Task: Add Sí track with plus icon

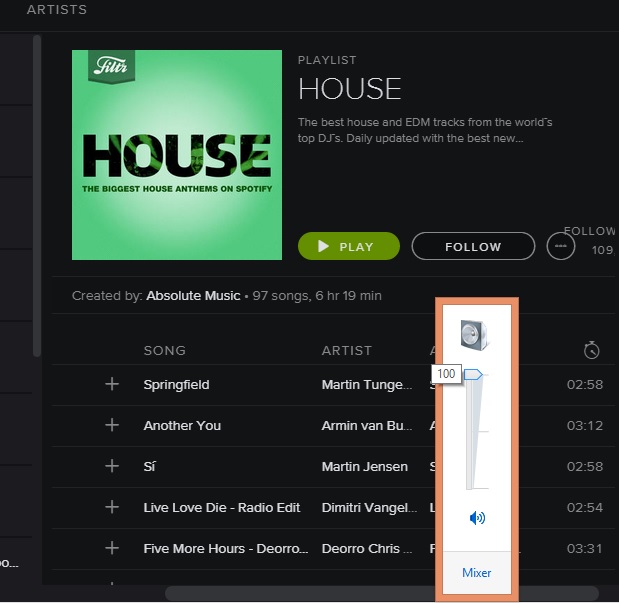Action: point(112,466)
